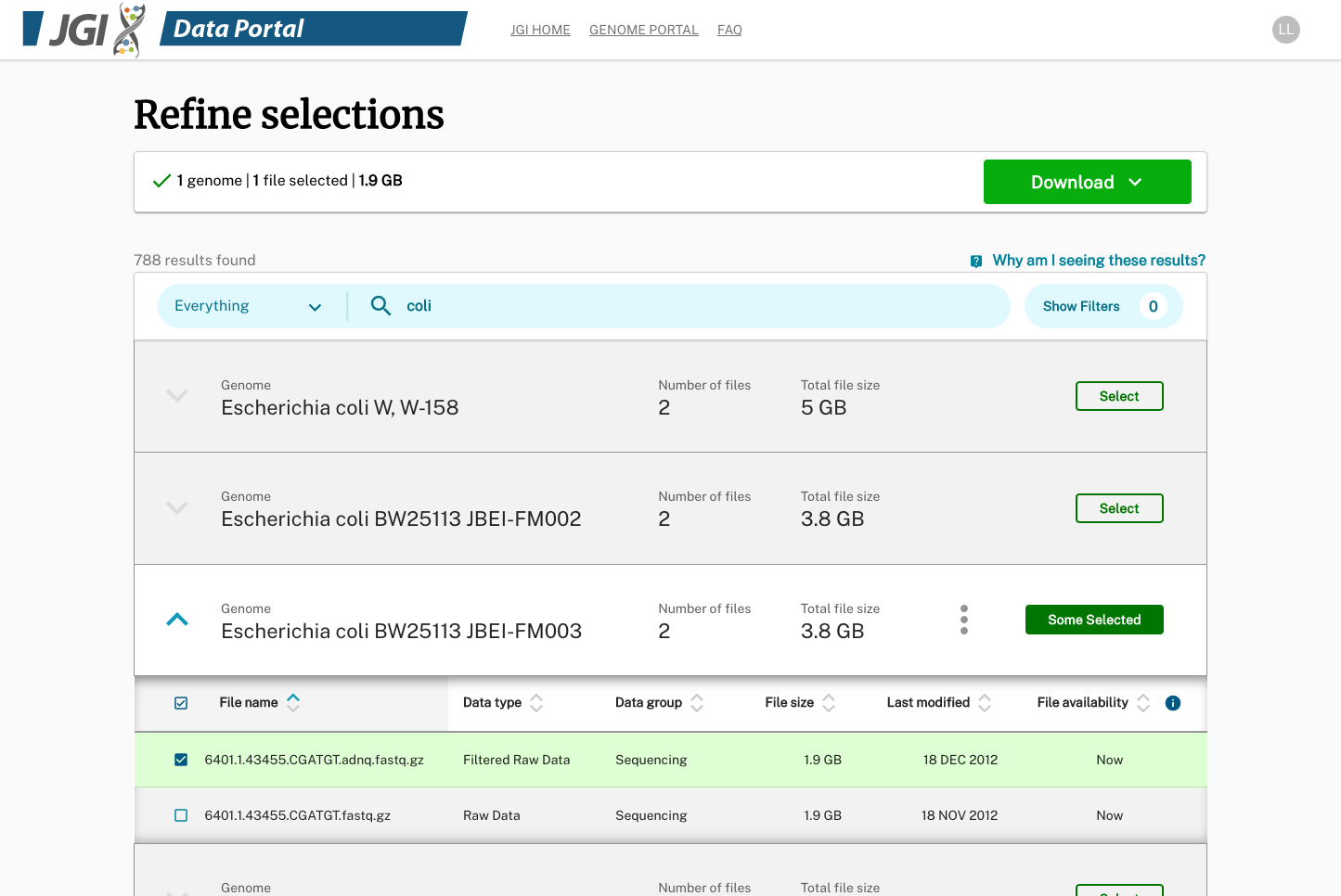Open the FAQ page
Screen dimensions: 1341x896
tap(729, 30)
